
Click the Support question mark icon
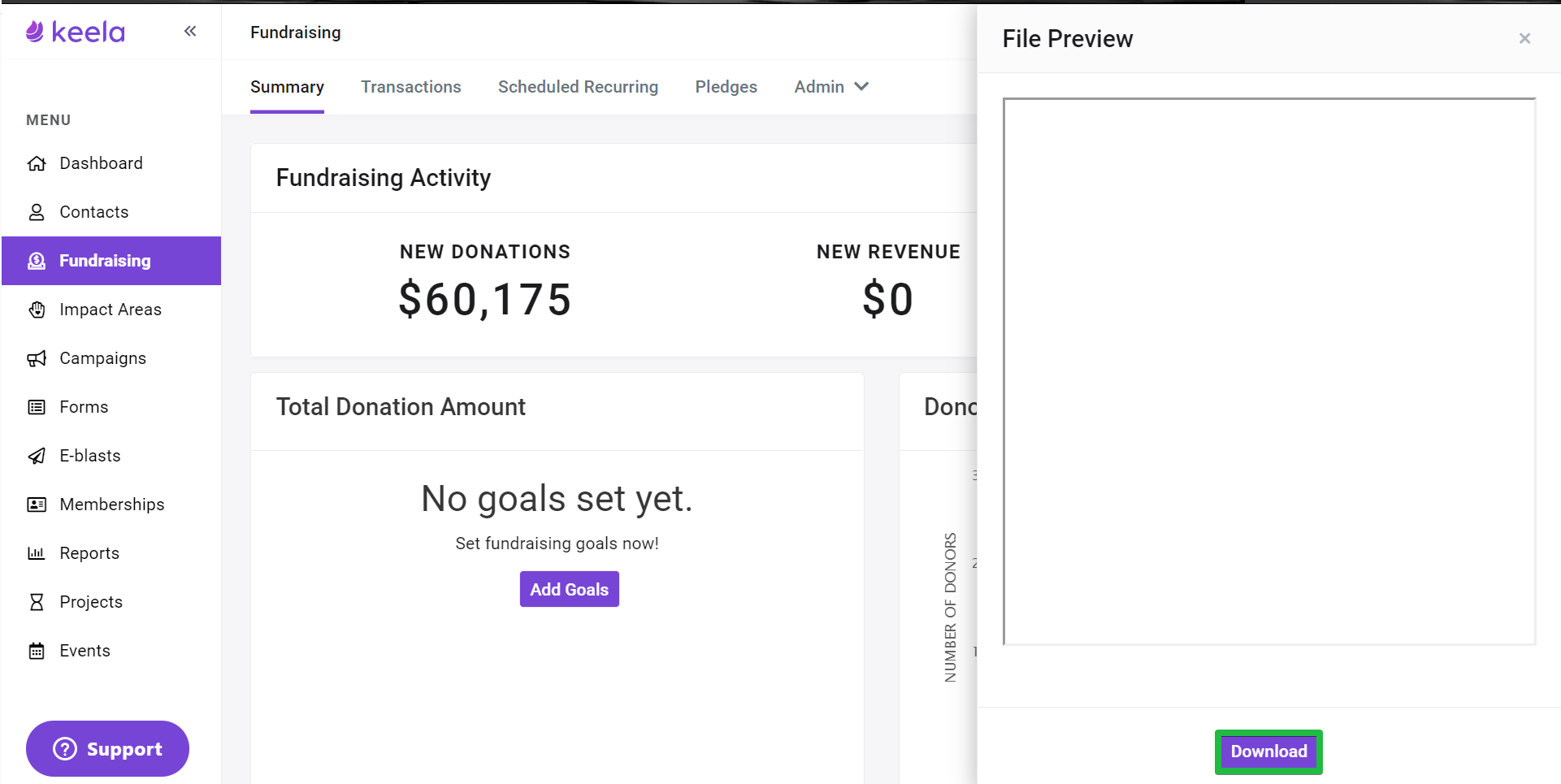[x=65, y=748]
